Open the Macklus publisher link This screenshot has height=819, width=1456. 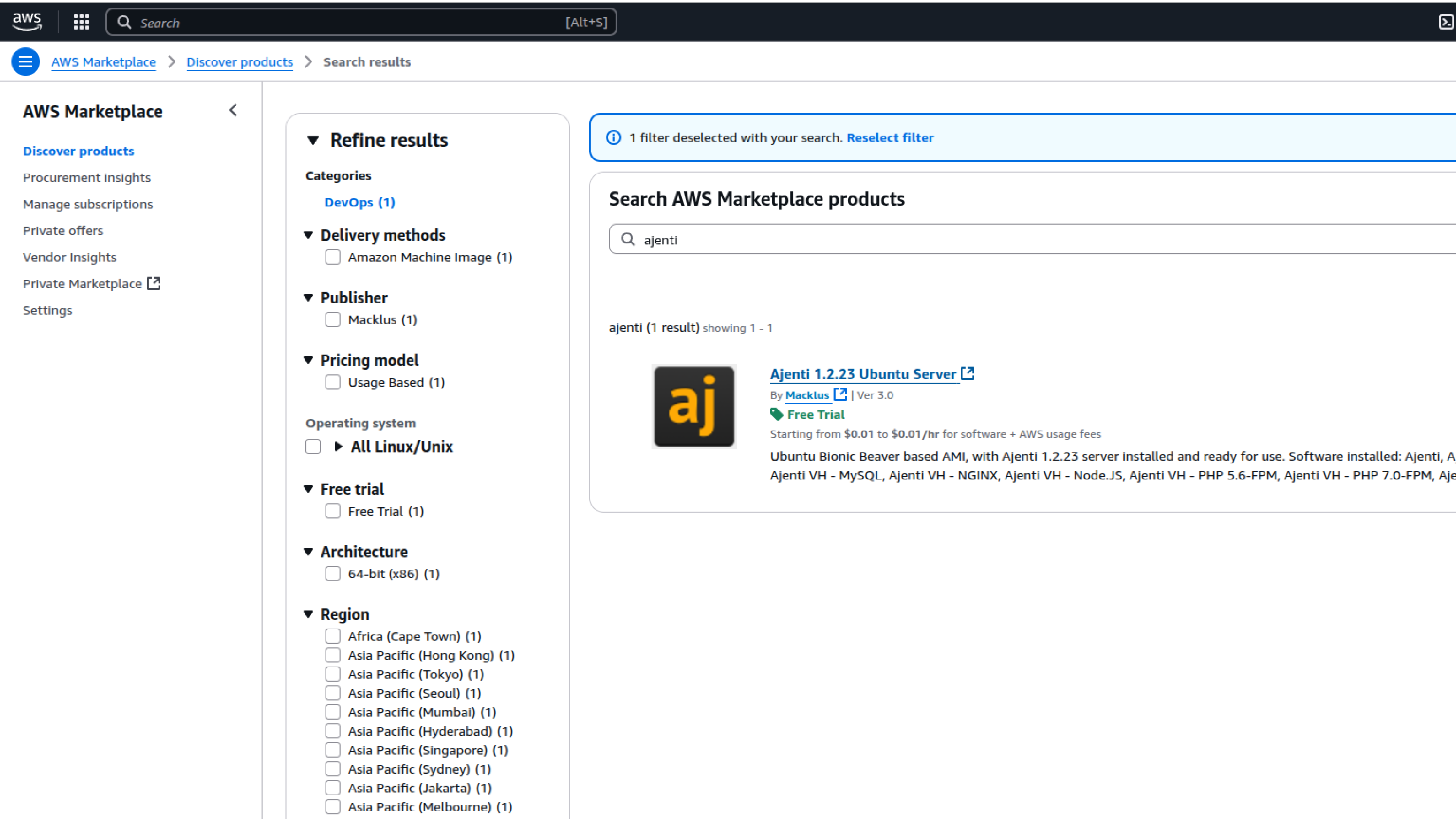click(807, 395)
